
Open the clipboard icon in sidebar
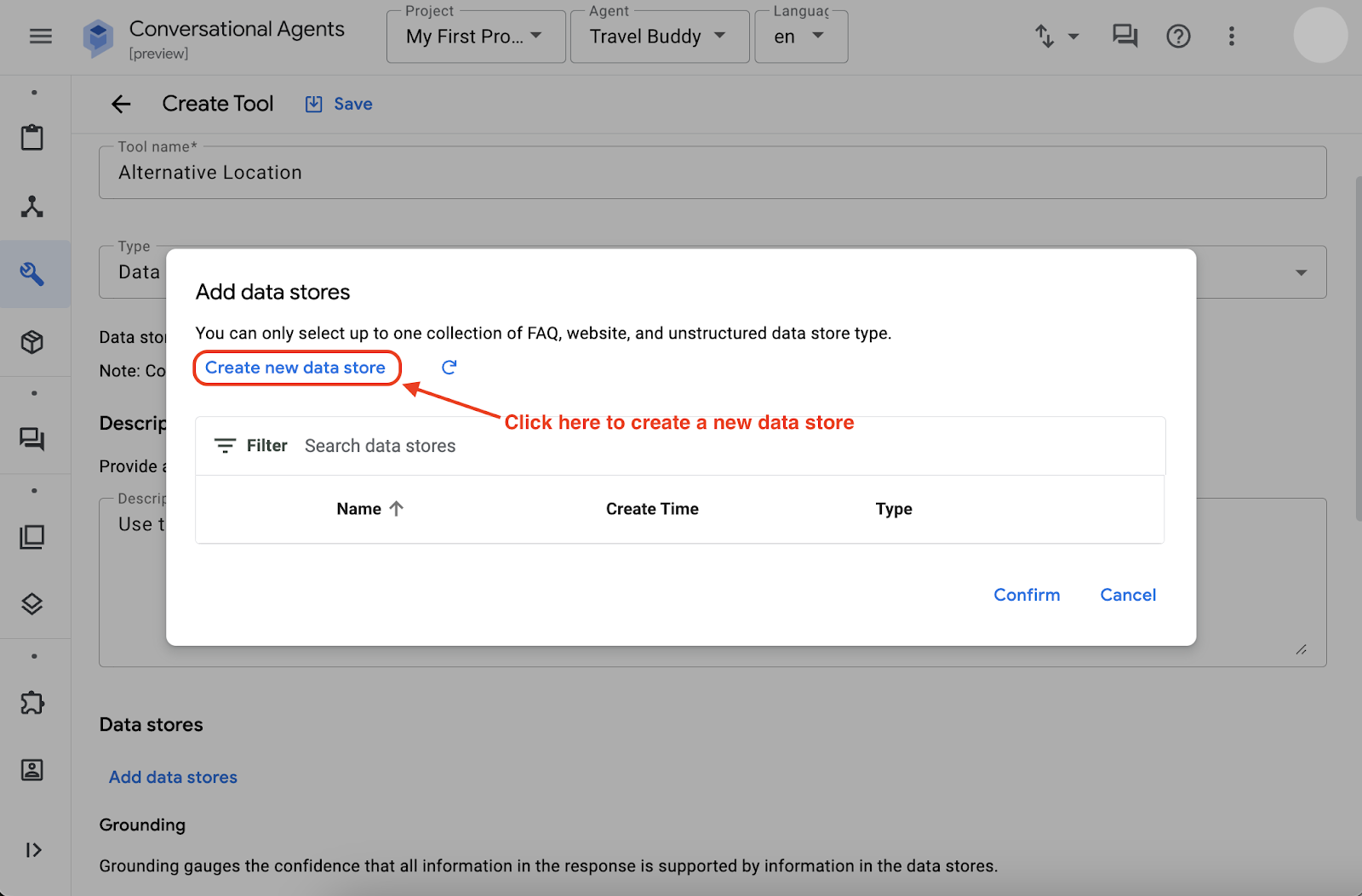click(x=32, y=138)
